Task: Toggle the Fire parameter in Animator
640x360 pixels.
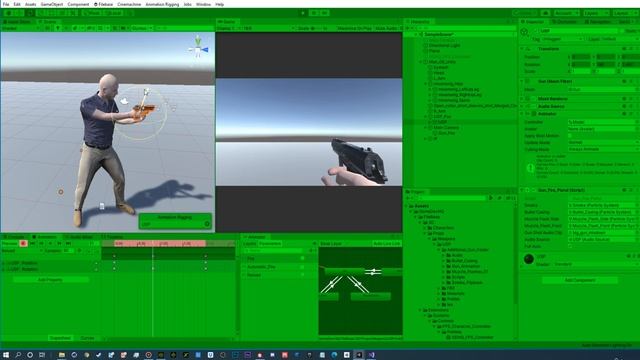Action: point(302,258)
